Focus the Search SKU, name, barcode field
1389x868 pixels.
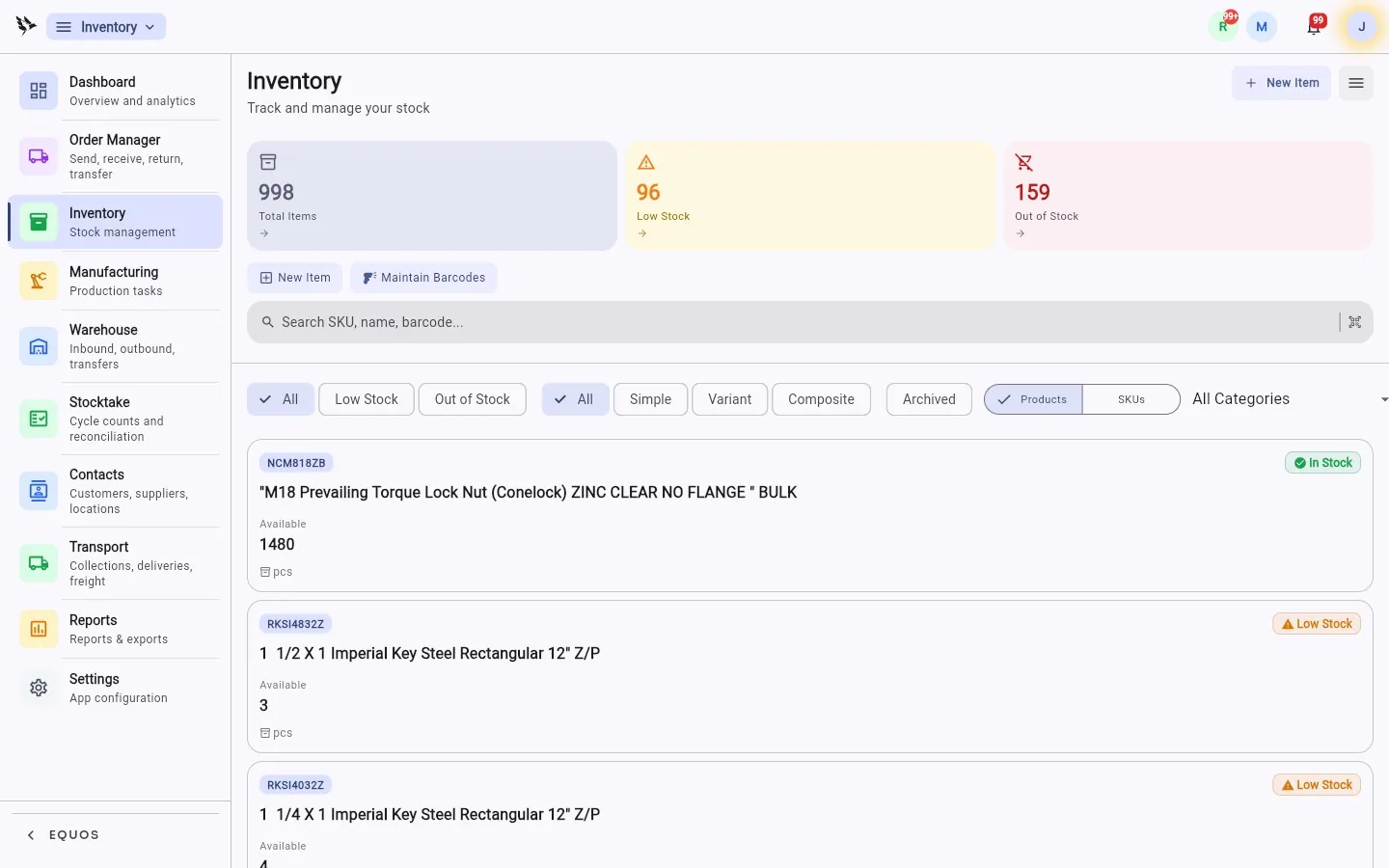[810, 322]
